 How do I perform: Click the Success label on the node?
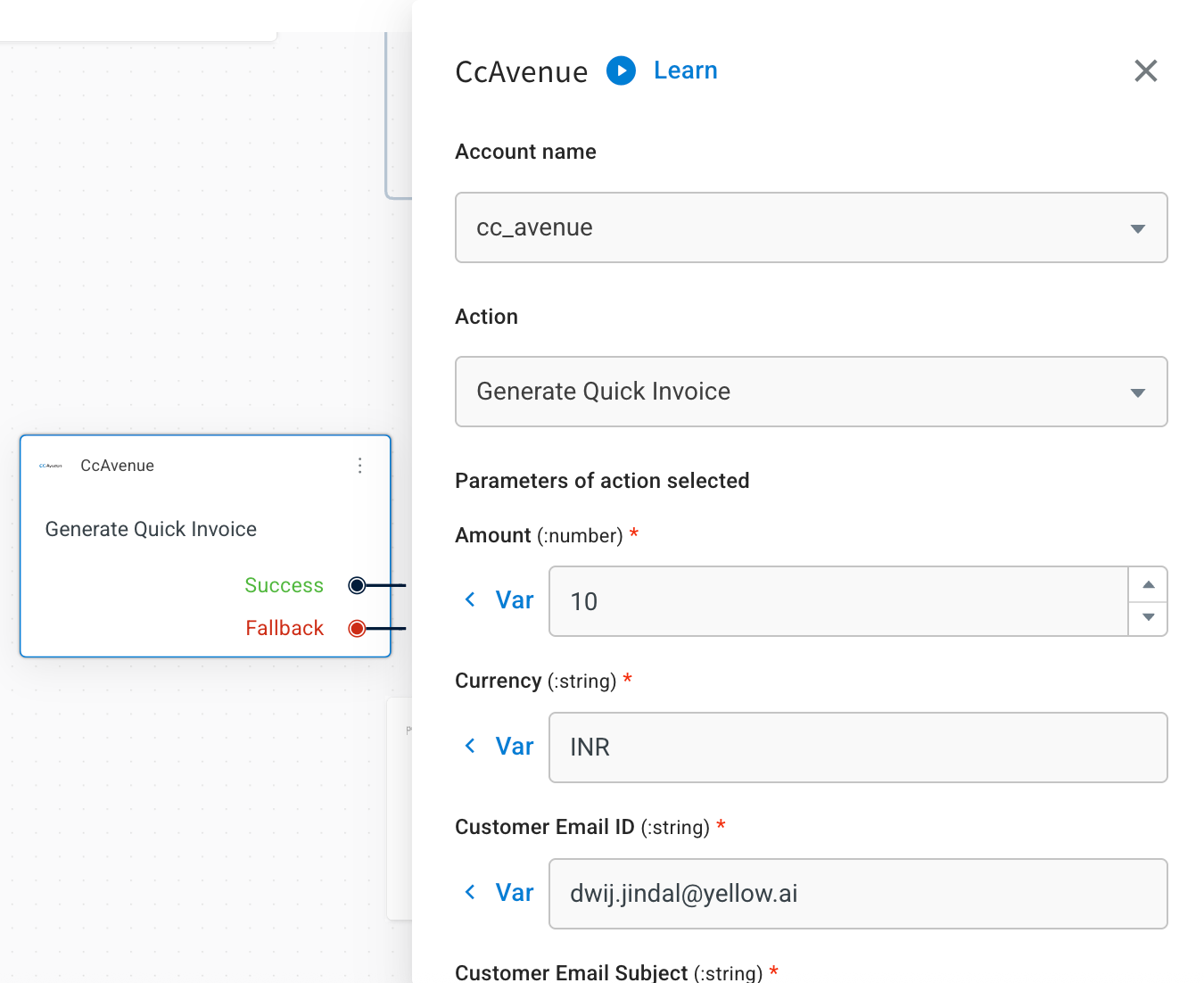point(285,585)
